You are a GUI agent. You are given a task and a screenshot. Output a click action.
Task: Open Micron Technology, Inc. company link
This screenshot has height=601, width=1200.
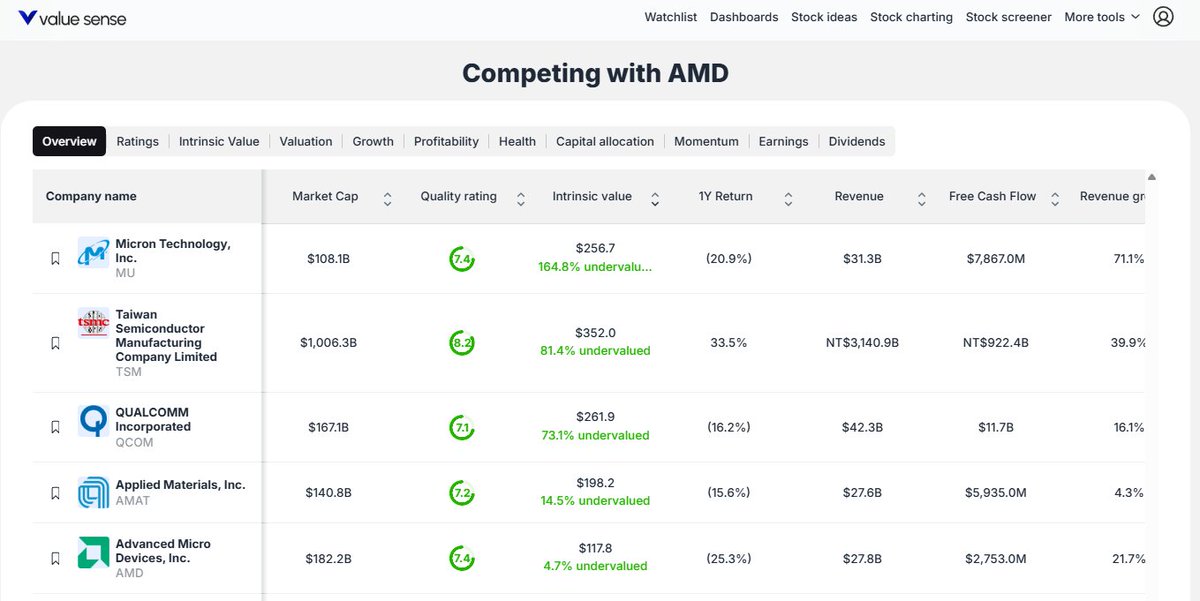[173, 251]
